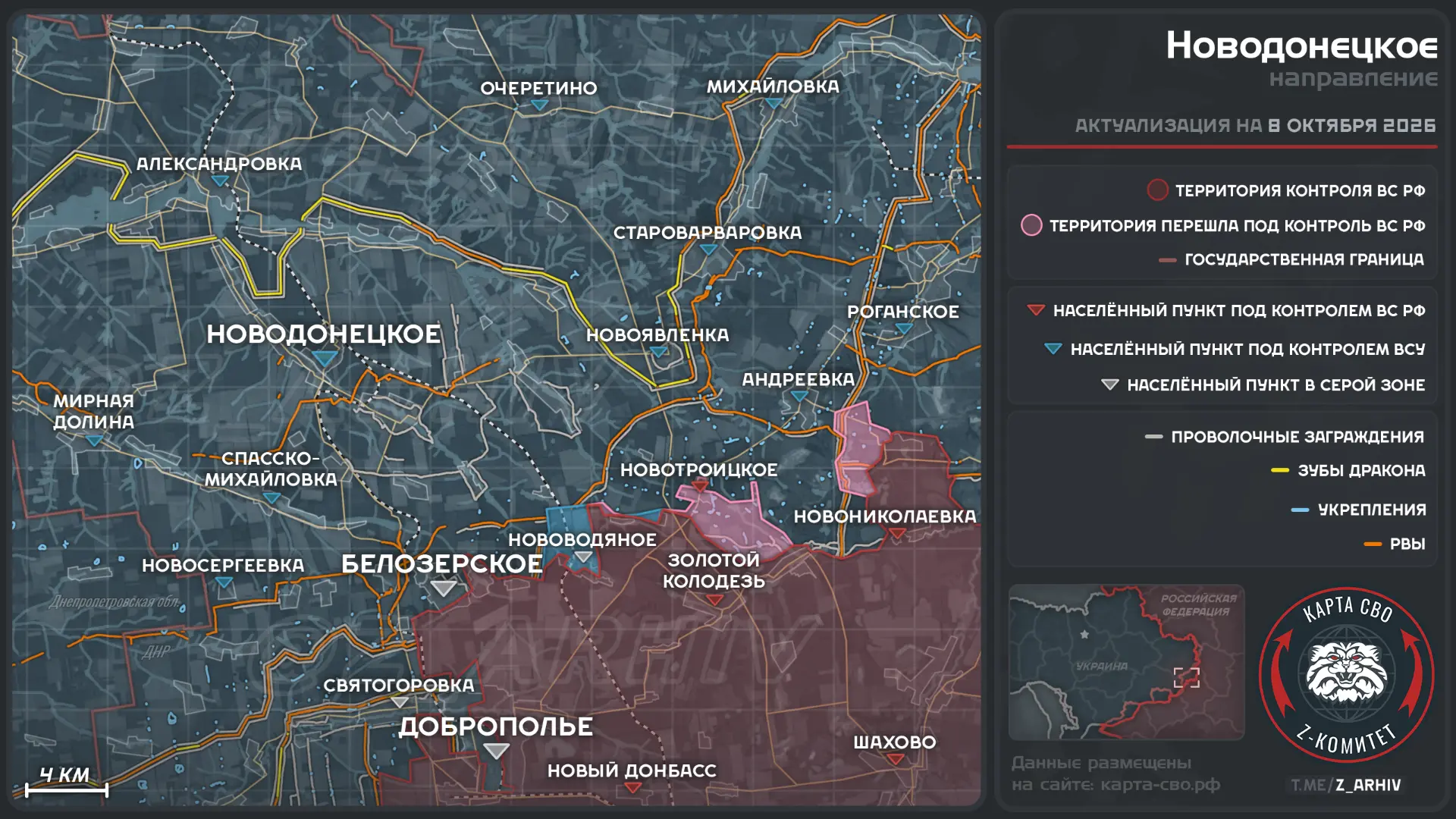
Task: Click the grey marker under Доброполье
Action: 496,751
